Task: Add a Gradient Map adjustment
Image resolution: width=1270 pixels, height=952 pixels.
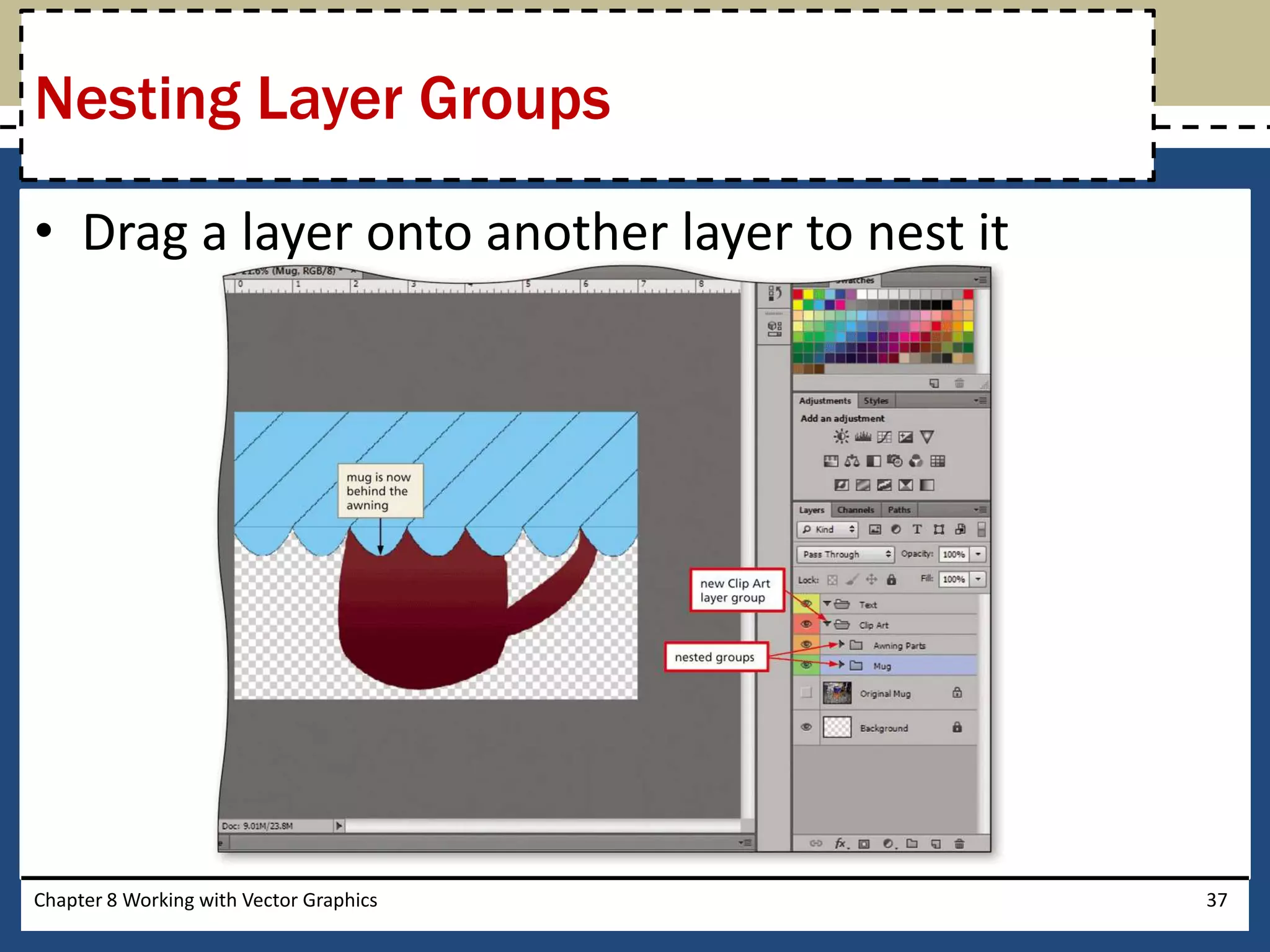Action: pos(926,485)
